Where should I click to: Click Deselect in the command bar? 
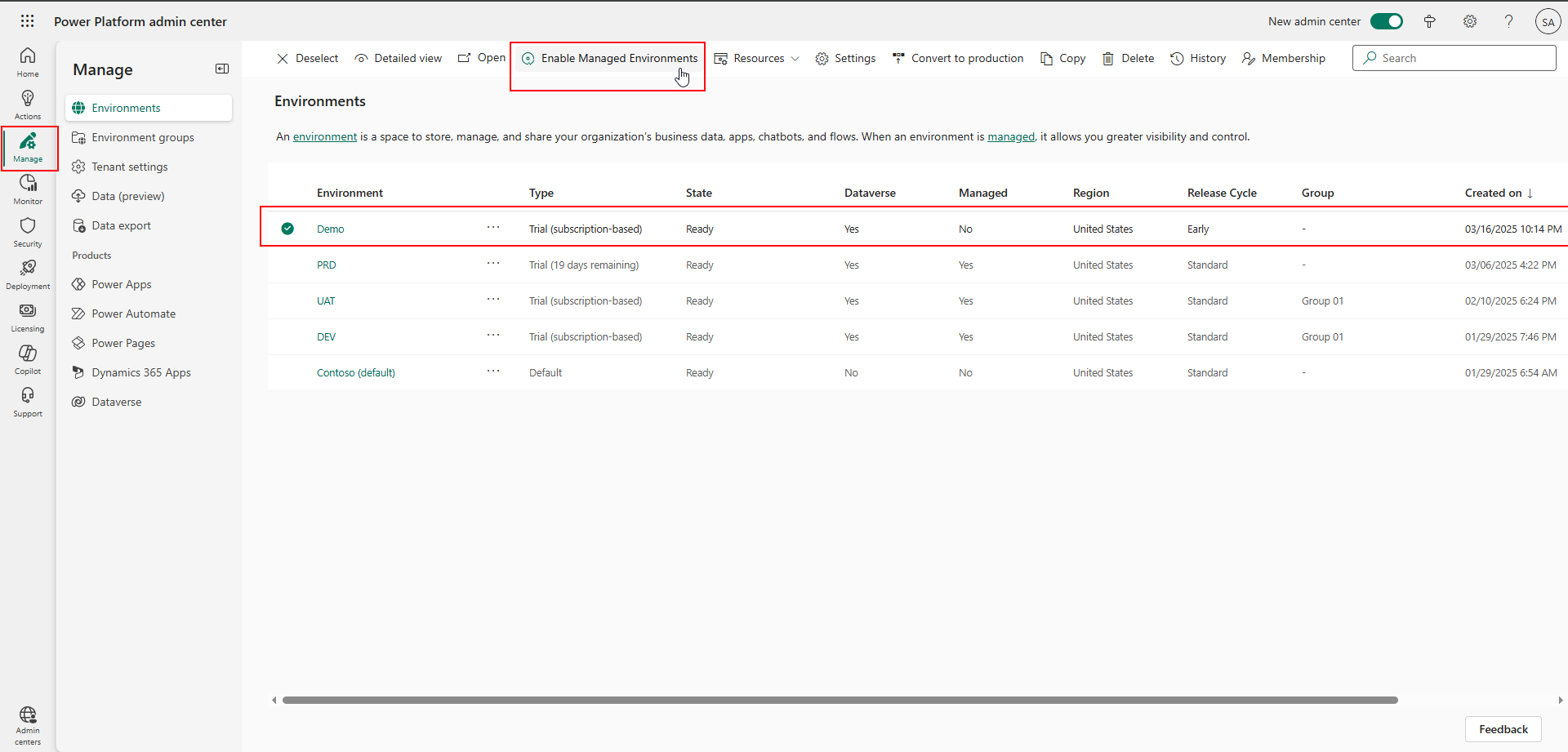pos(307,58)
